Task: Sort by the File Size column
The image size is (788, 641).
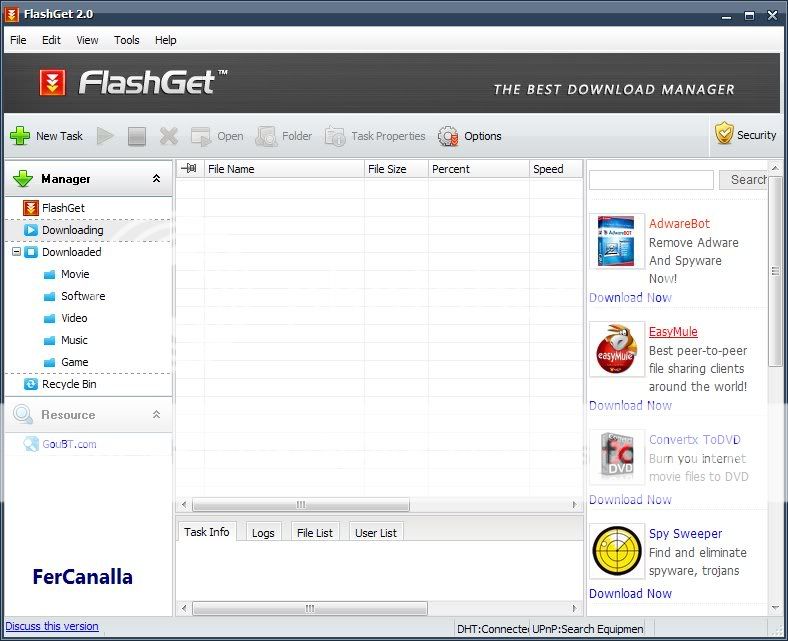Action: coord(396,169)
